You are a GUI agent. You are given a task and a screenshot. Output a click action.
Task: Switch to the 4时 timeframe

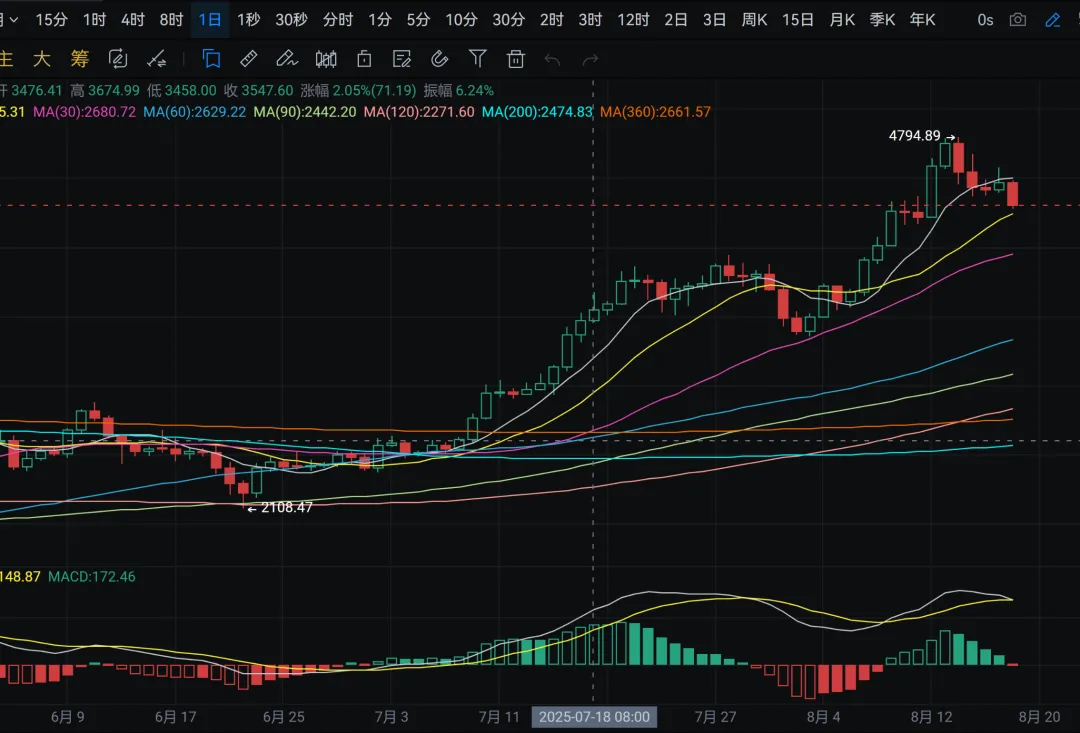(133, 20)
